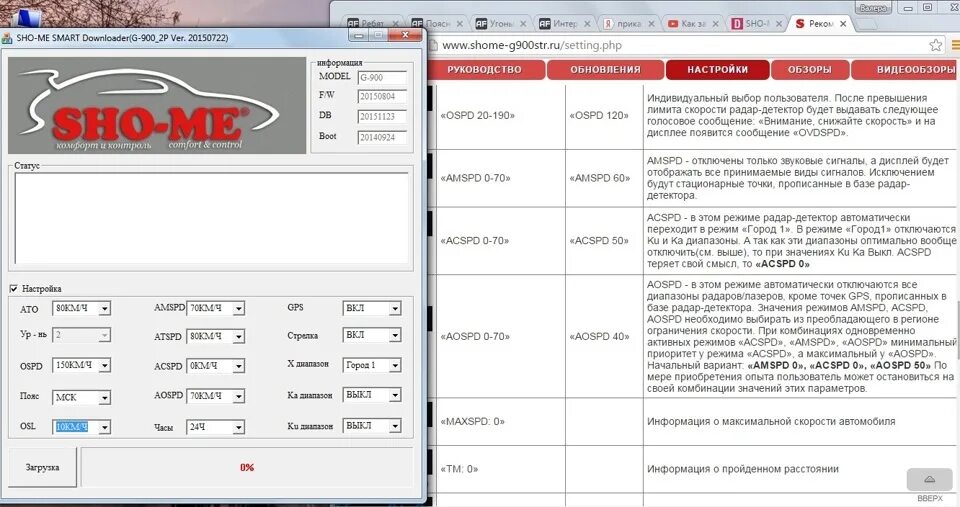This screenshot has width=960, height=507.
Task: Click the disabled Ур-нь dropdown
Action: [81, 336]
